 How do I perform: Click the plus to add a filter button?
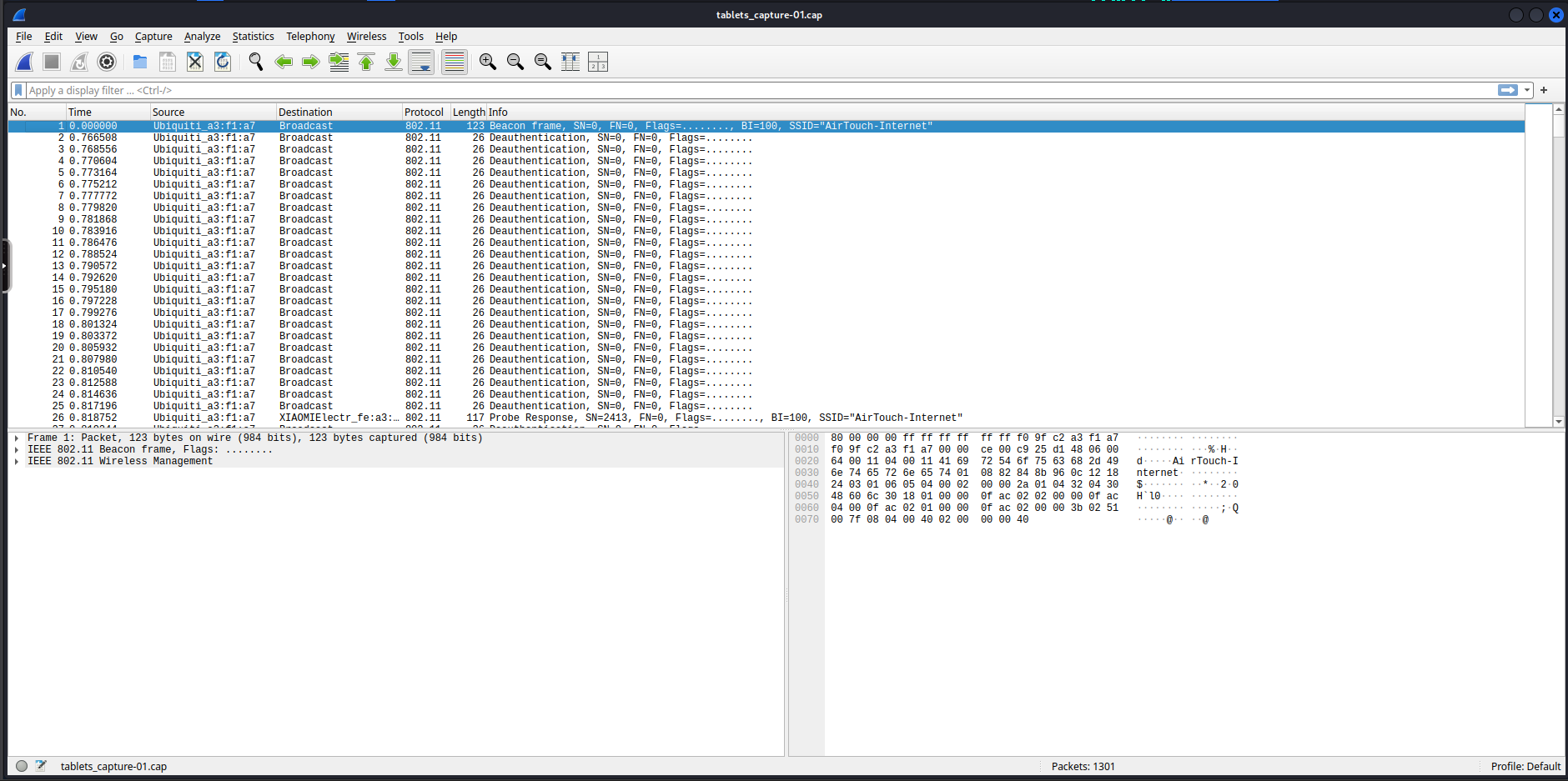pos(1543,90)
